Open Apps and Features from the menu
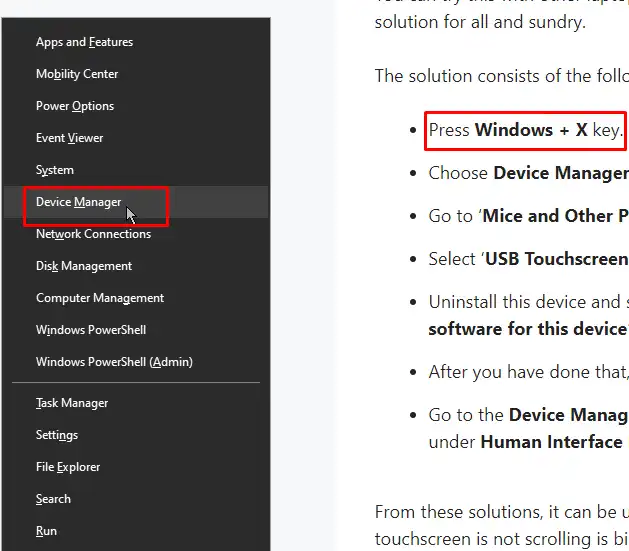 84,42
